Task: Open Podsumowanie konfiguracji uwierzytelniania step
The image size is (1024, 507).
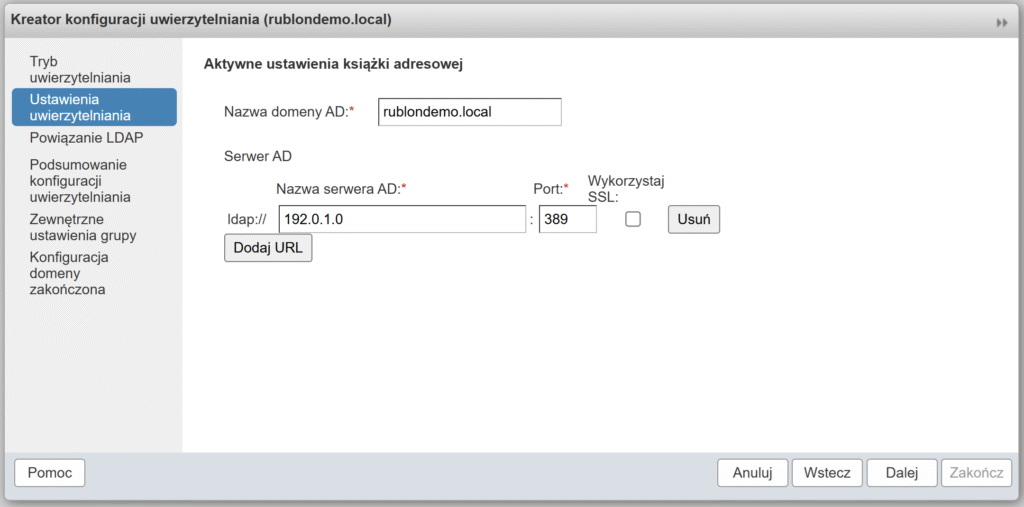Action: coord(80,181)
